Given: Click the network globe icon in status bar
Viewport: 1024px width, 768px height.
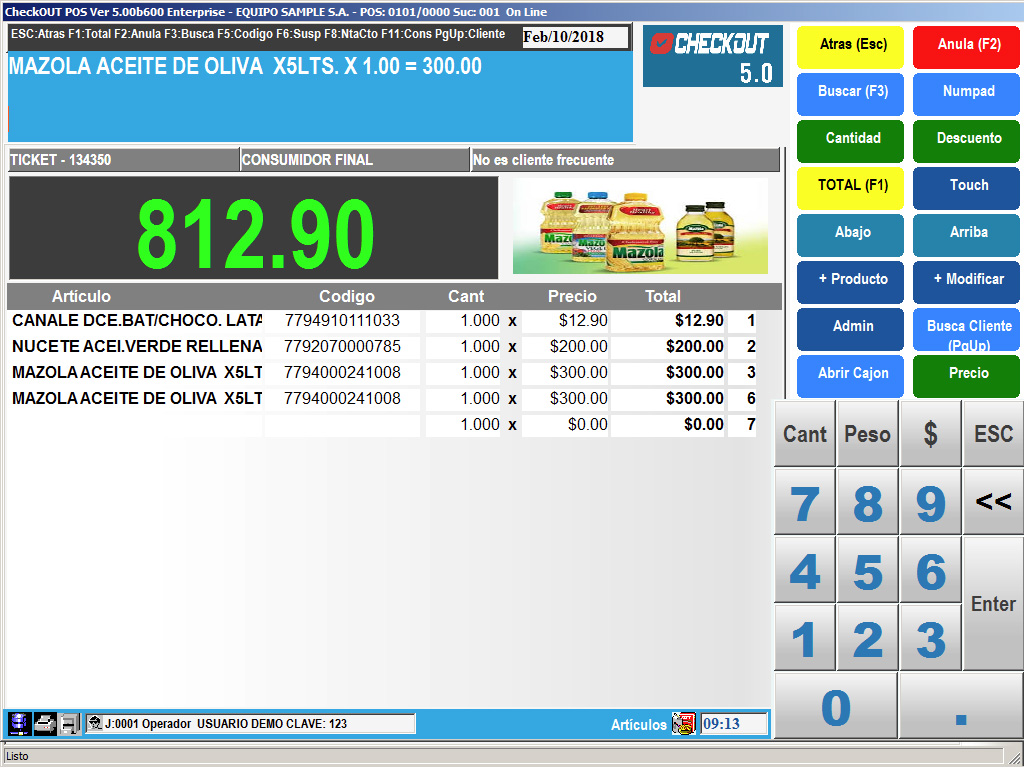Looking at the screenshot, I should coord(18,724).
